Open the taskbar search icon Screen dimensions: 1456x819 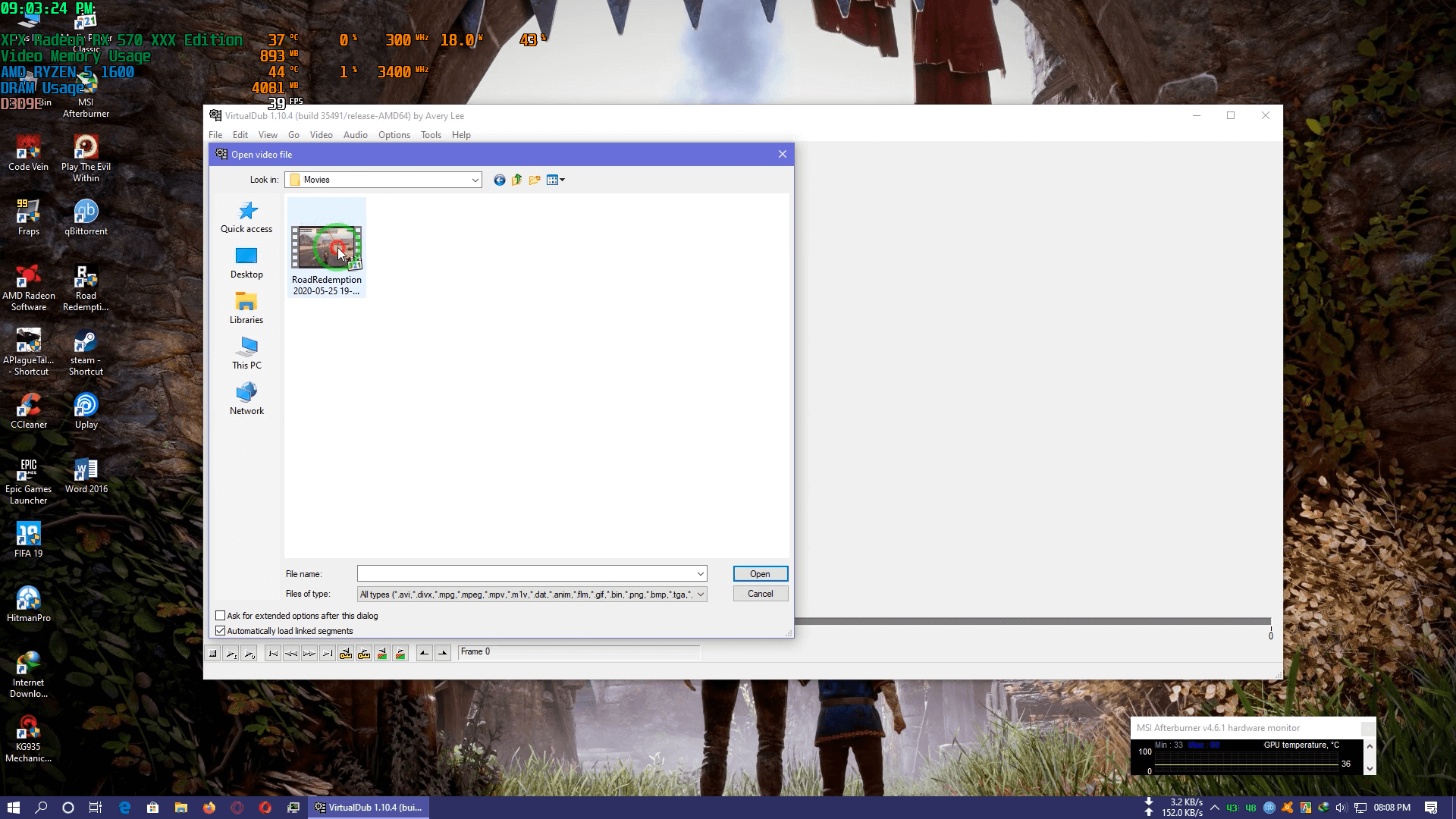coord(41,808)
